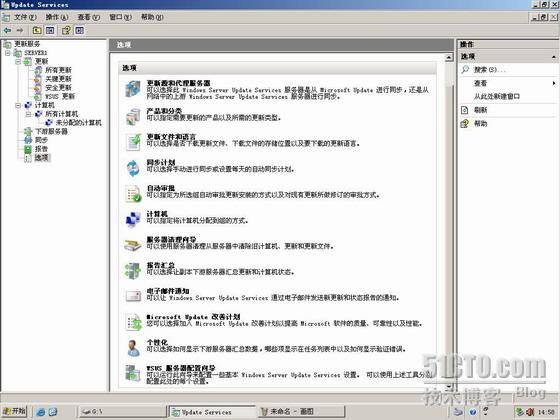
Task: Switch to the G:\ taskbar window
Action: (x=122, y=412)
